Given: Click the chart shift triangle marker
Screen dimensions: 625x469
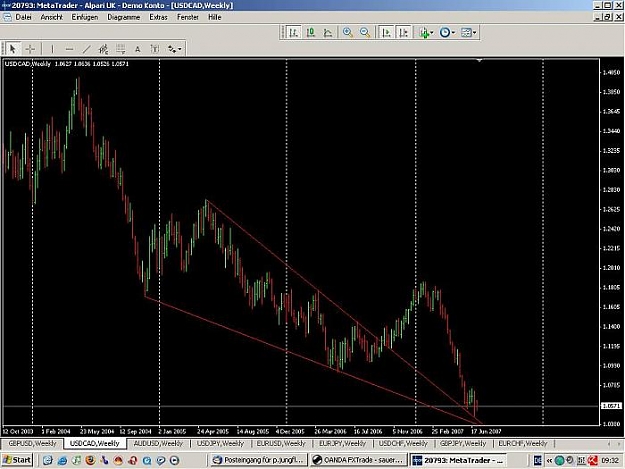Looking at the screenshot, I should point(480,61).
